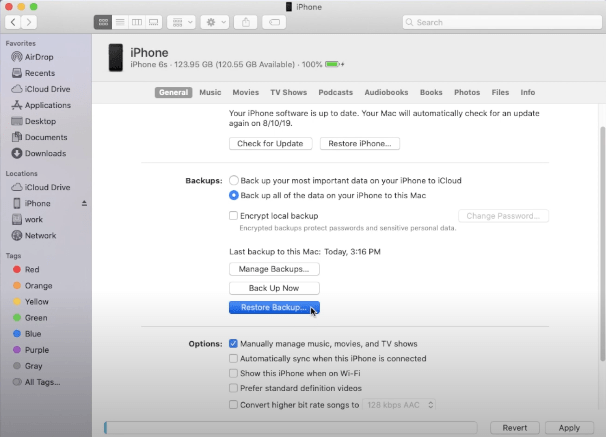Switch to gallery view in toolbar
Image resolution: width=606 pixels, height=437 pixels.
click(x=154, y=22)
